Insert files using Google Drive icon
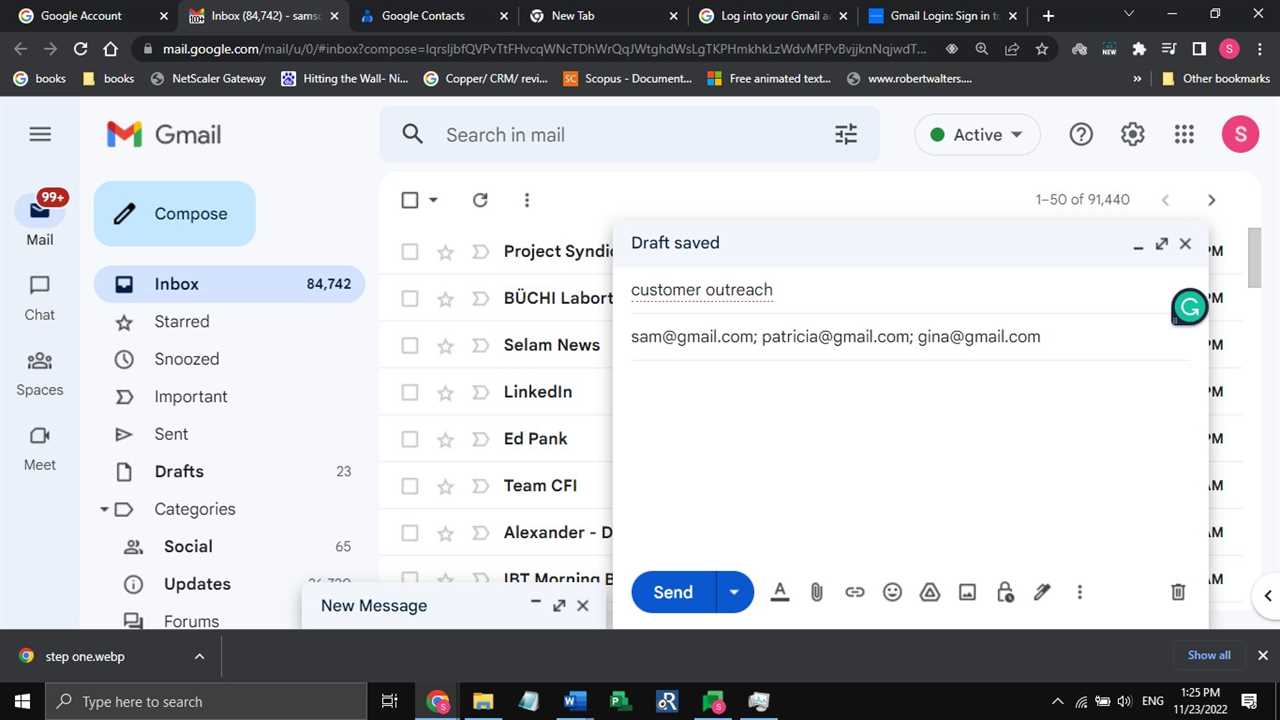 (930, 592)
